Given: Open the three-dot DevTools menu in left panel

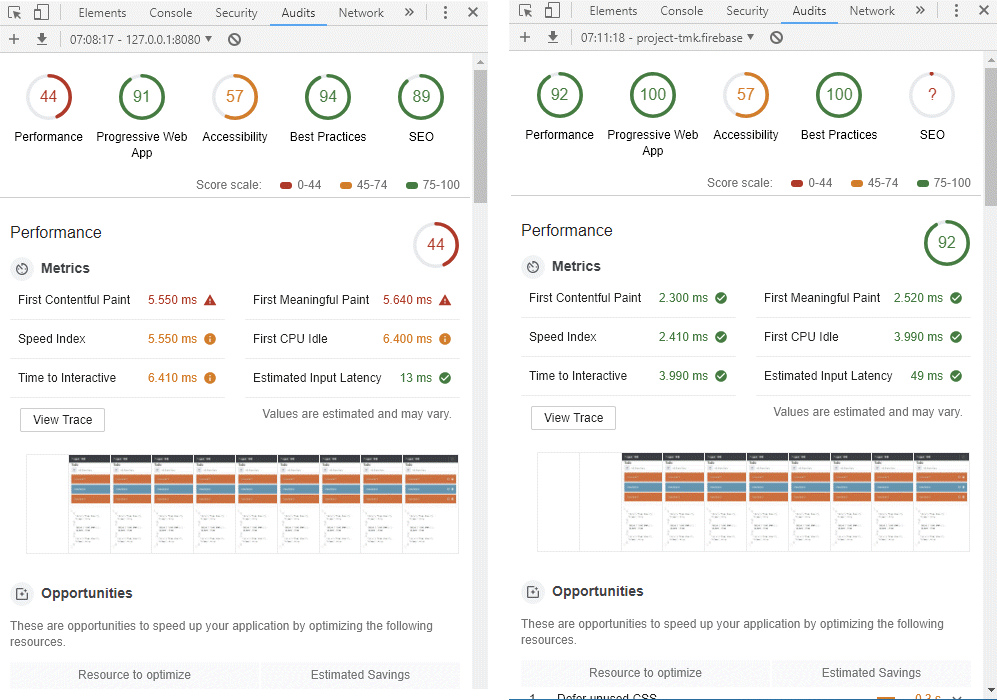Looking at the screenshot, I should pyautogui.click(x=445, y=13).
